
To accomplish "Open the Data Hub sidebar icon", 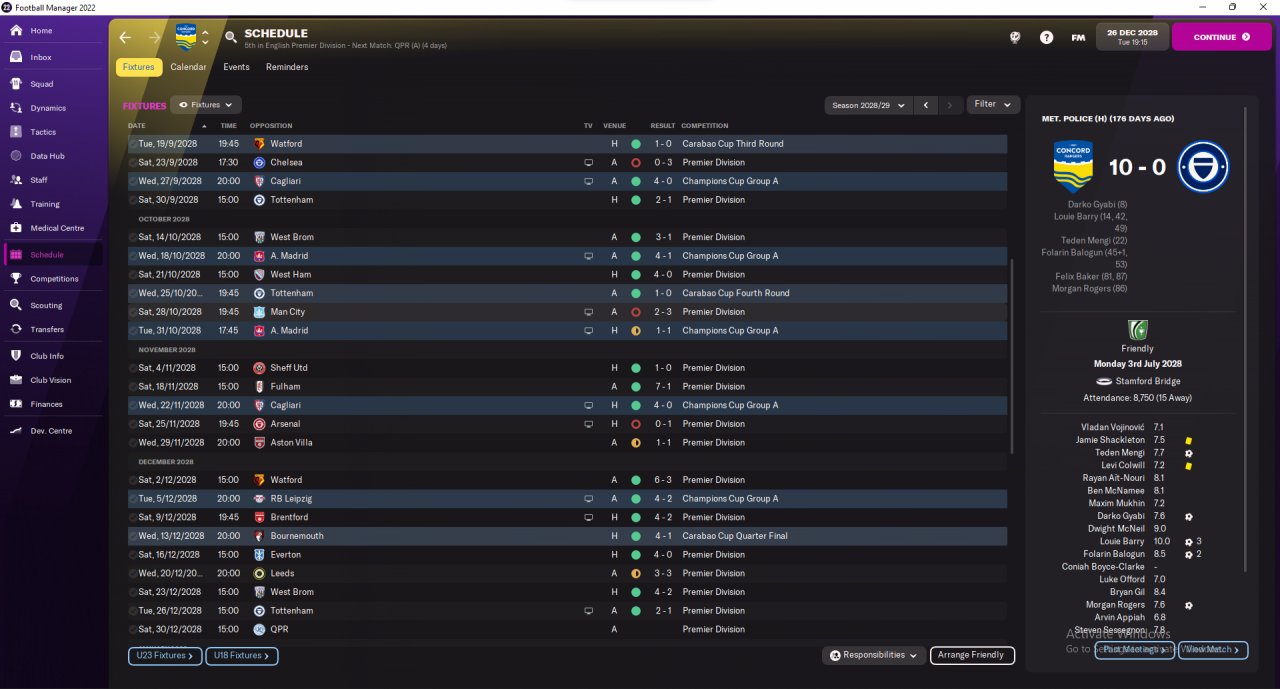I will click(16, 156).
